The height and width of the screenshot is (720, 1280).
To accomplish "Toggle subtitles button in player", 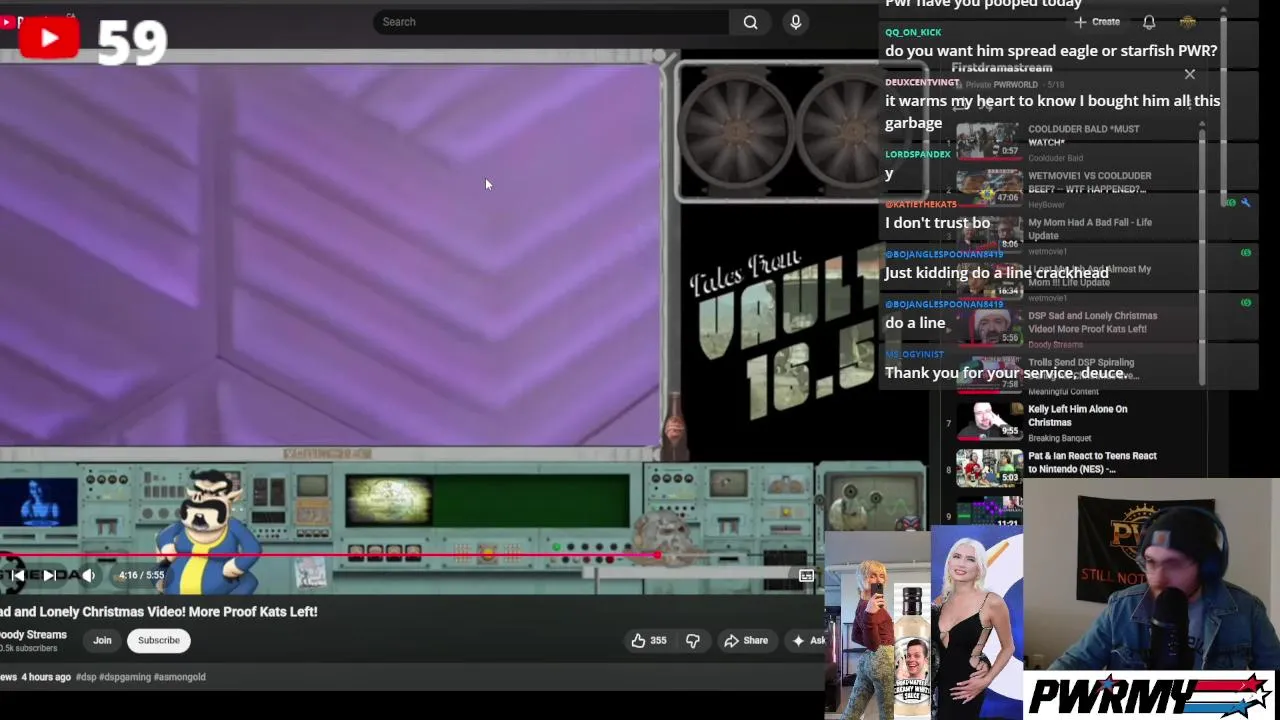I will (x=806, y=576).
